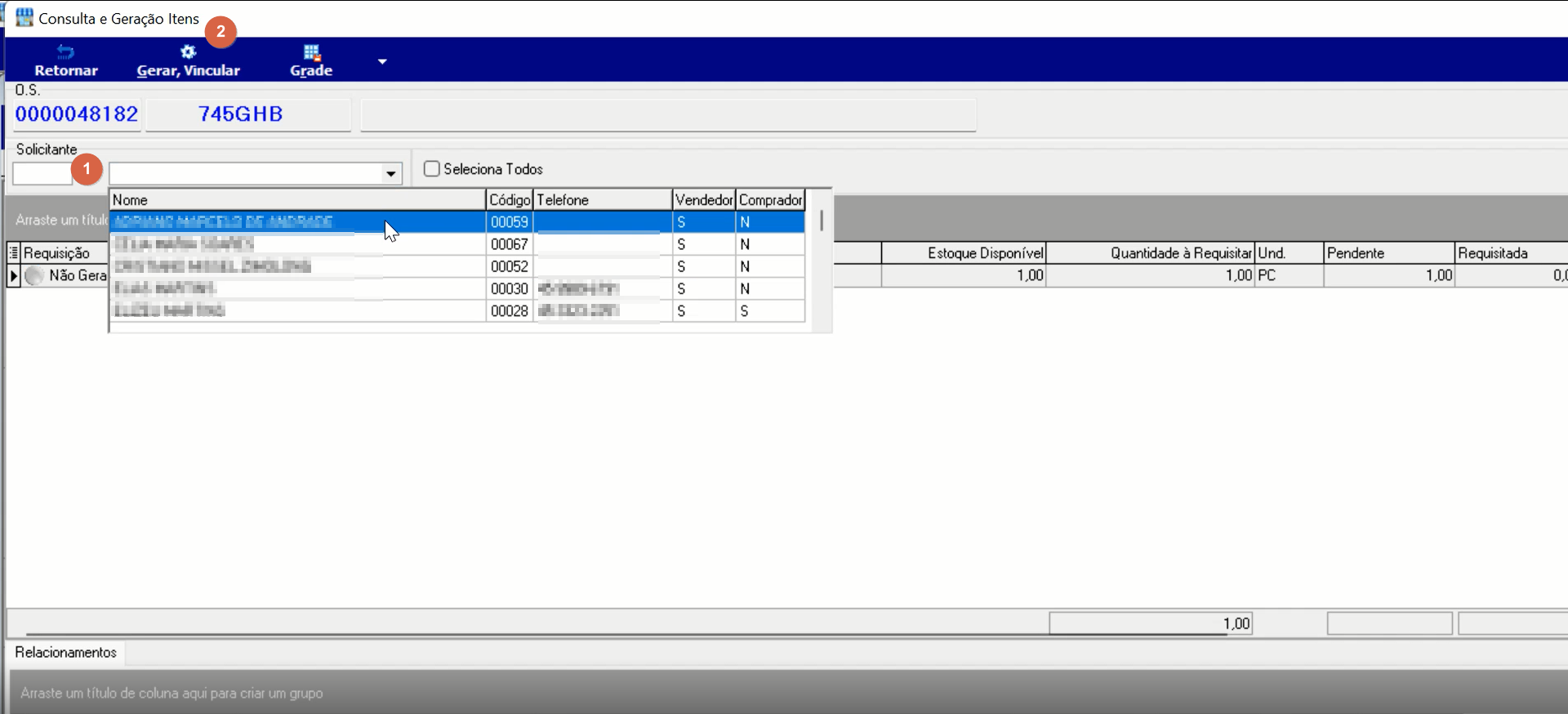
Task: Pick the entry with code 00028
Action: coord(457,310)
